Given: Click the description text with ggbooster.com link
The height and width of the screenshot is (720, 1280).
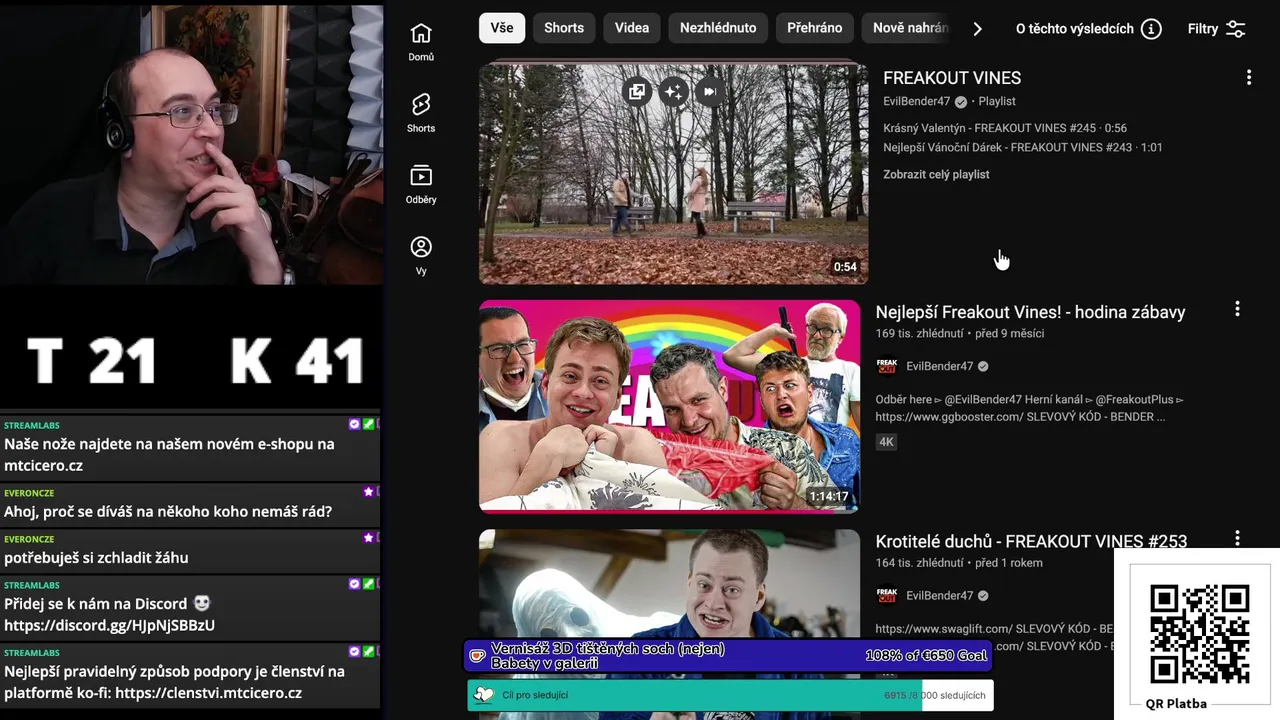Looking at the screenshot, I should coord(1029,408).
